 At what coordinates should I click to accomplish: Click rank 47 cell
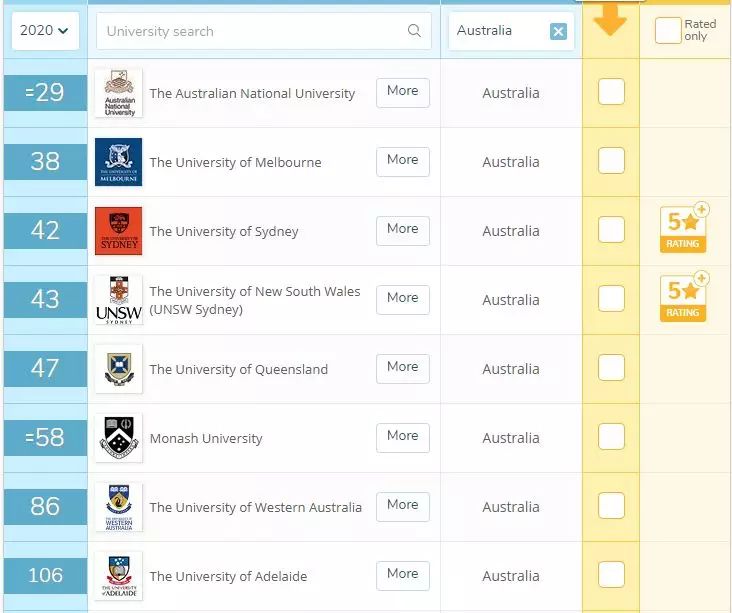(45, 369)
